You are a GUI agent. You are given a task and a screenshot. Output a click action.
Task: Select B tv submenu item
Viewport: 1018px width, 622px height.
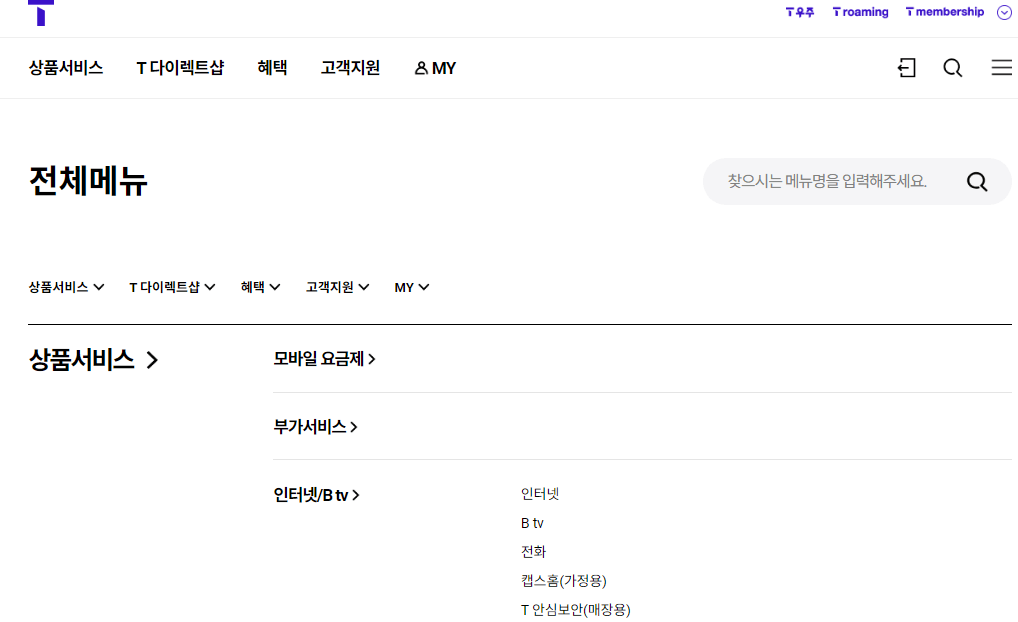coord(532,523)
